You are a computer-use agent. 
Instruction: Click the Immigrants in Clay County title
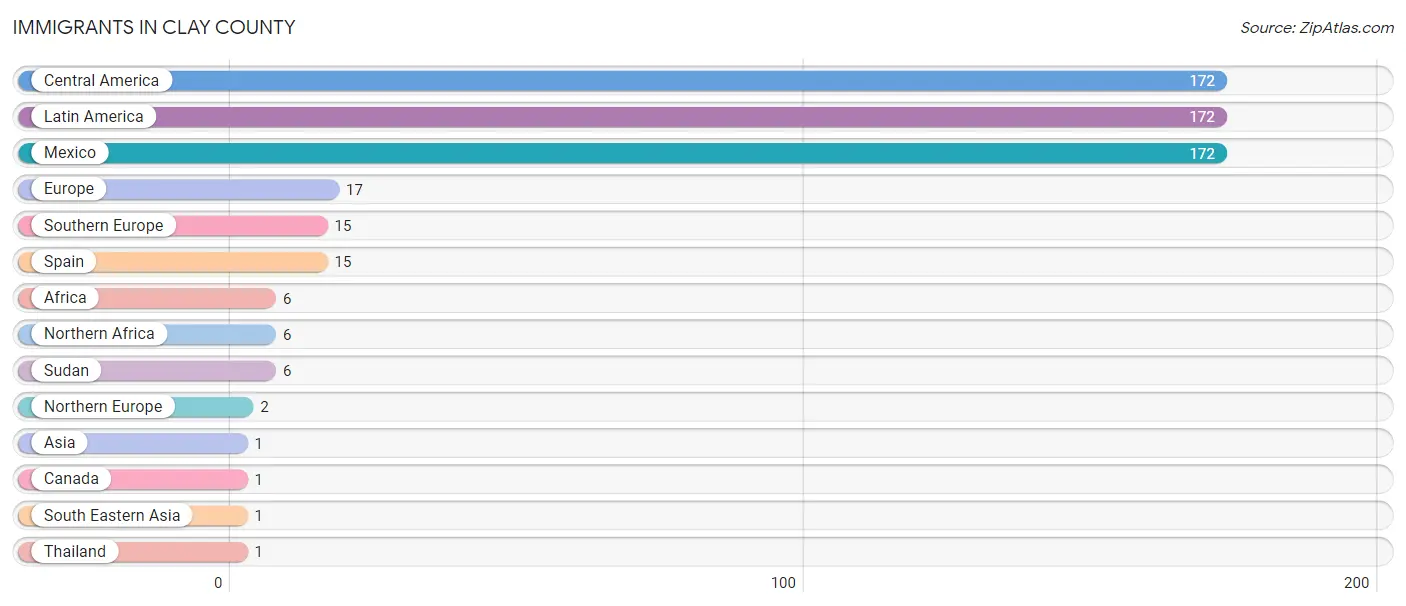[154, 28]
